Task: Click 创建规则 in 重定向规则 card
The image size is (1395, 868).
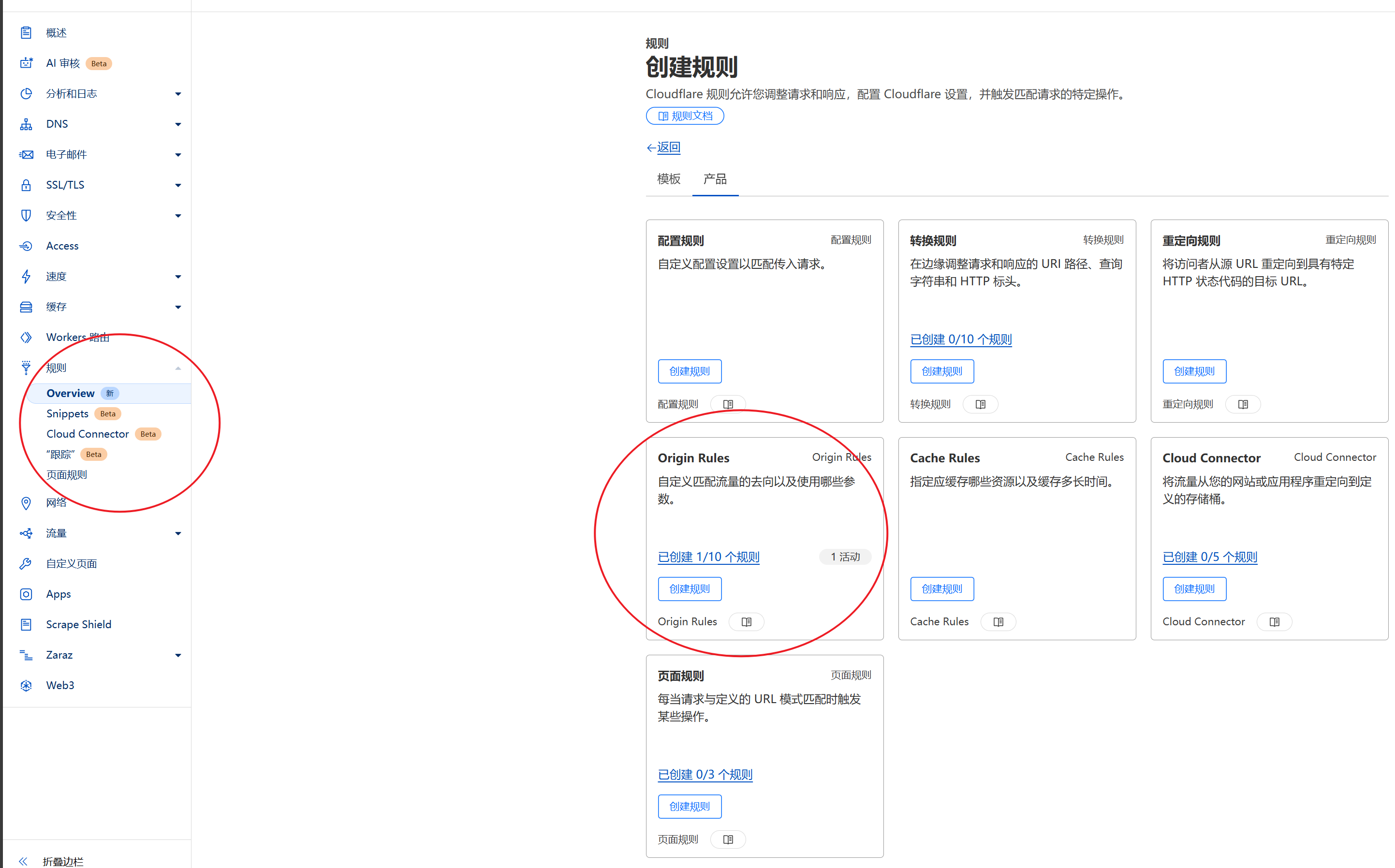Action: point(1195,371)
